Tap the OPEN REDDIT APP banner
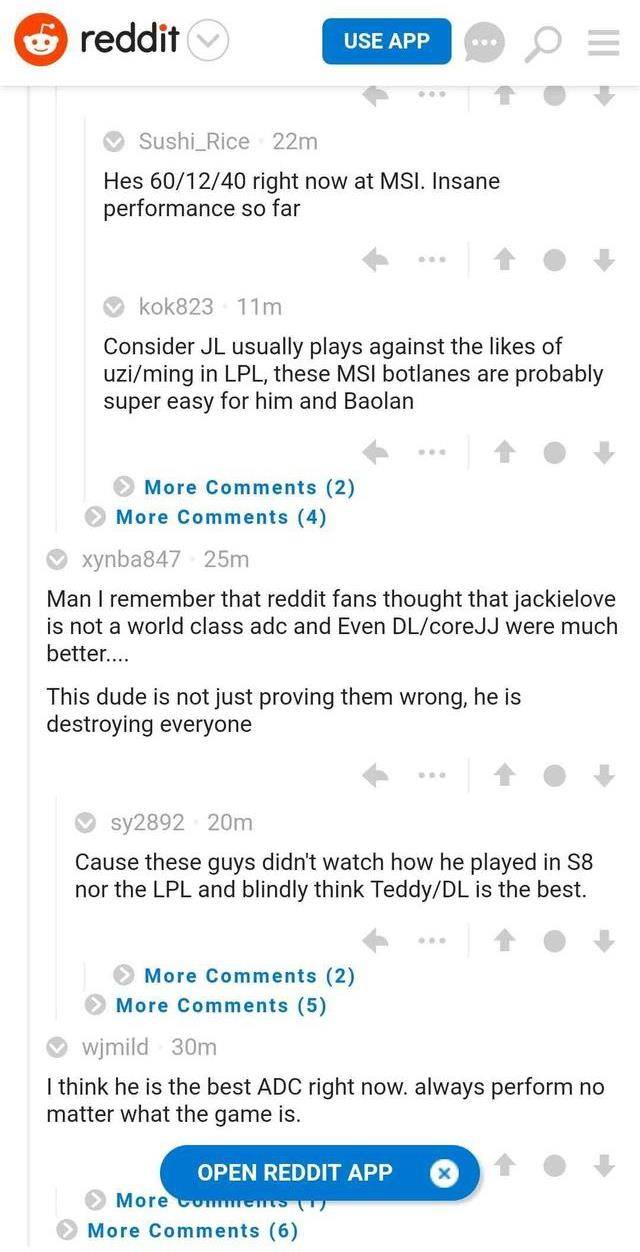This screenshot has height=1252, width=640. coord(295,1173)
